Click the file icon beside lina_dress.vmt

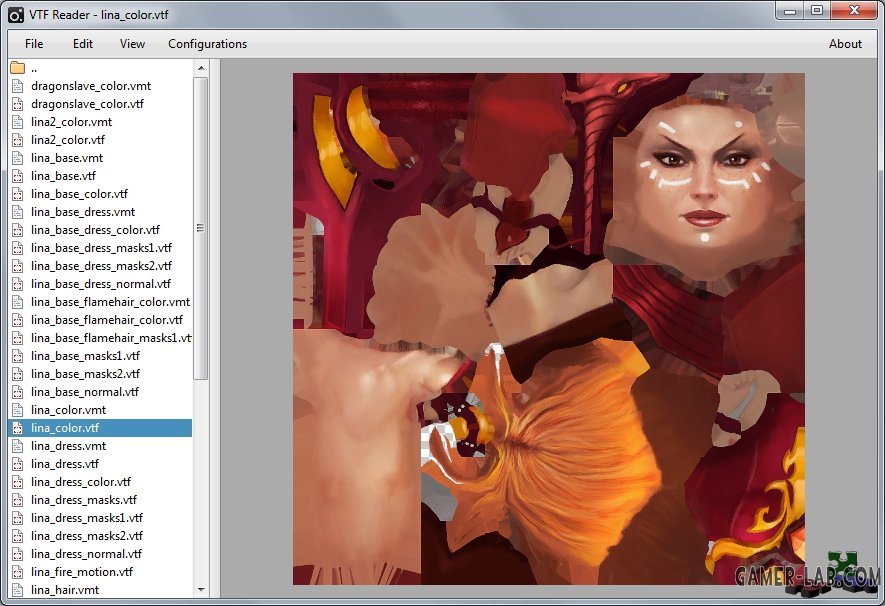tap(17, 446)
